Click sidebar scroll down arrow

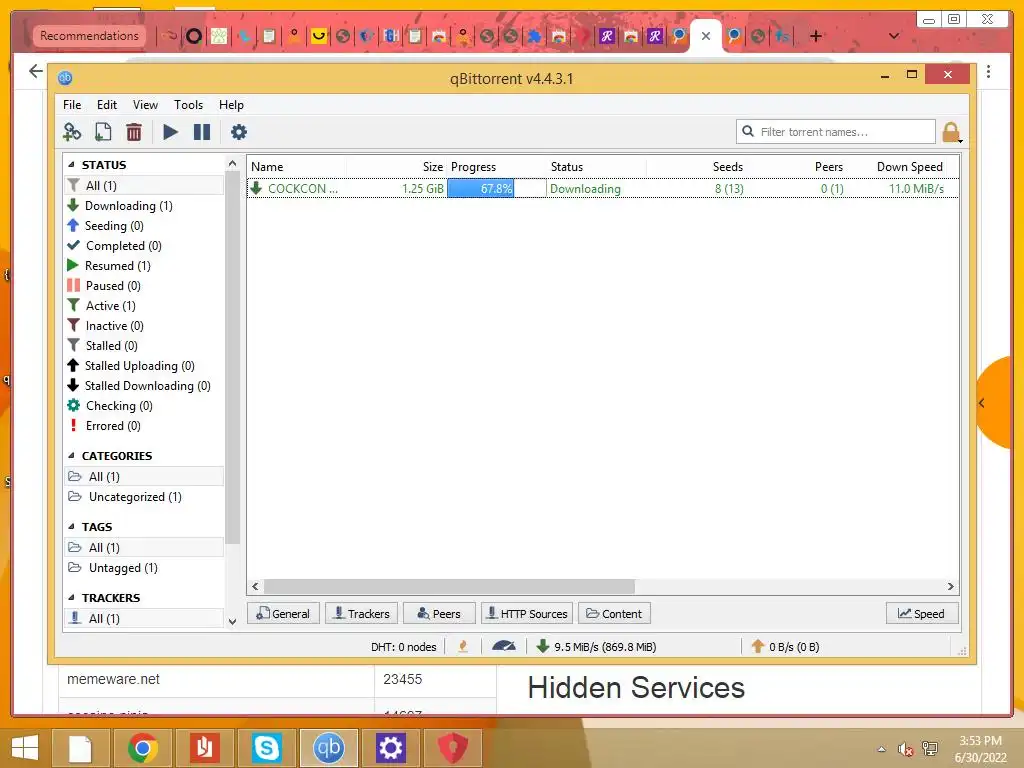pyautogui.click(x=232, y=622)
